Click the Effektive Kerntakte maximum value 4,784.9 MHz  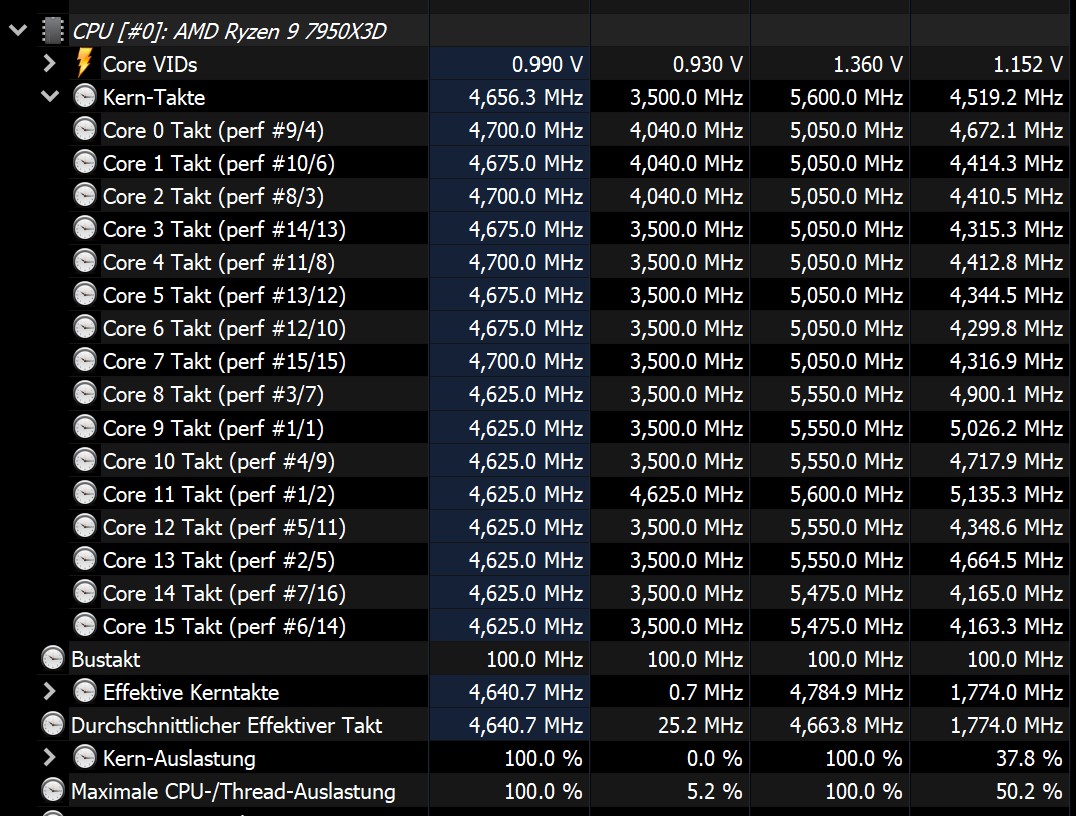pos(846,692)
